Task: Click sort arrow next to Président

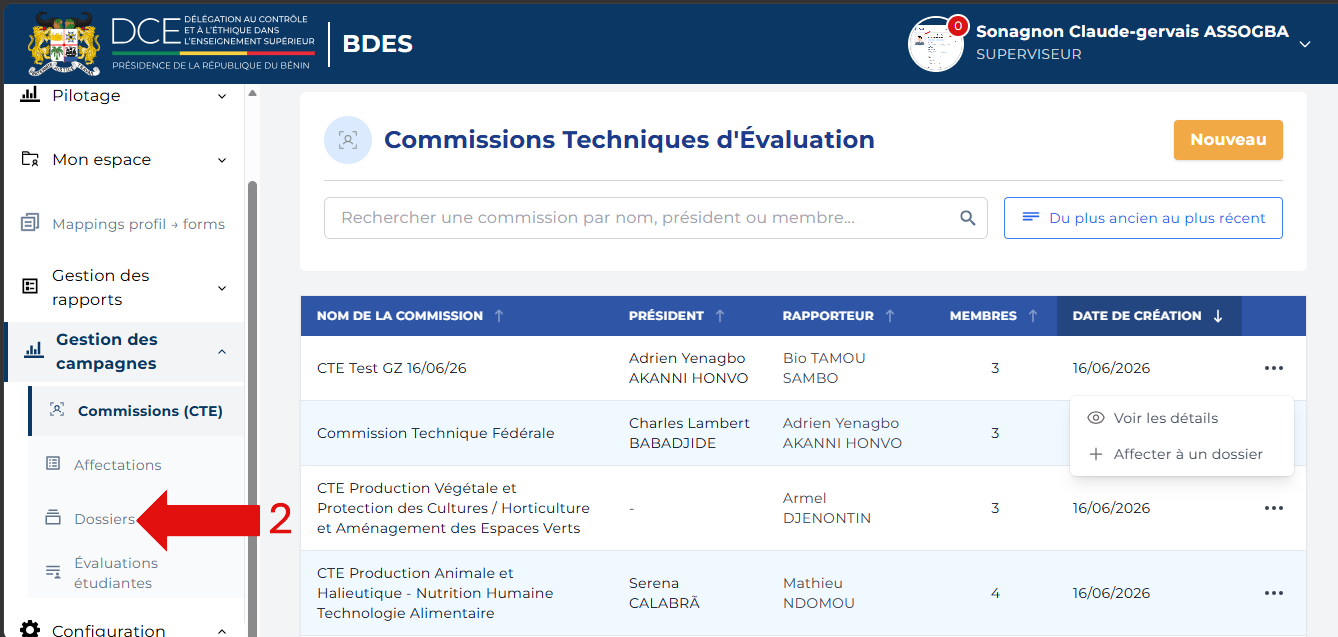Action: point(720,316)
